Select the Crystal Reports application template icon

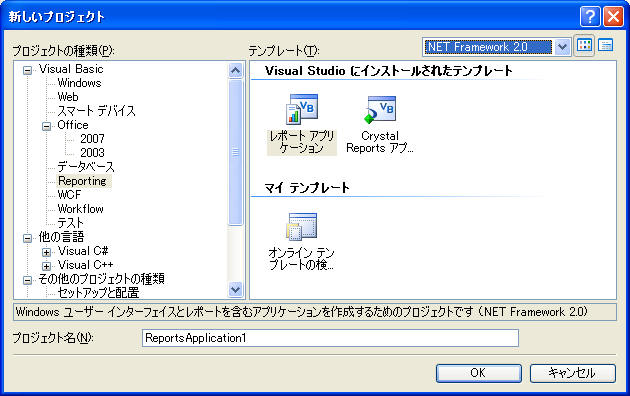tap(380, 109)
